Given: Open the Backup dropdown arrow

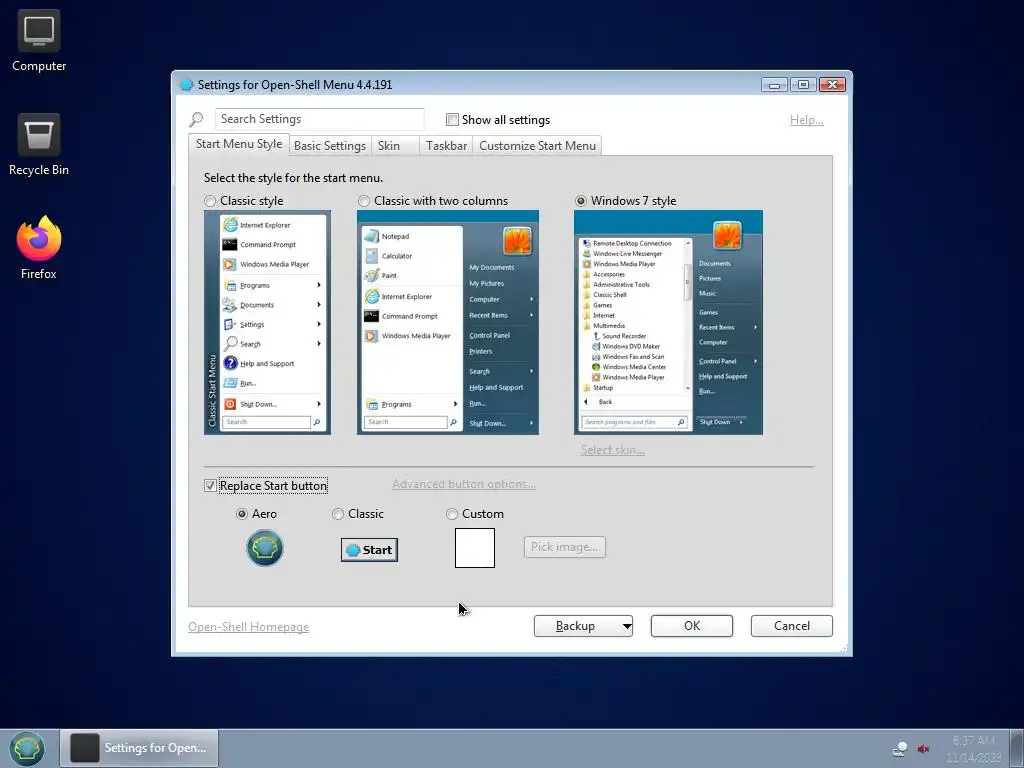Looking at the screenshot, I should coord(626,626).
